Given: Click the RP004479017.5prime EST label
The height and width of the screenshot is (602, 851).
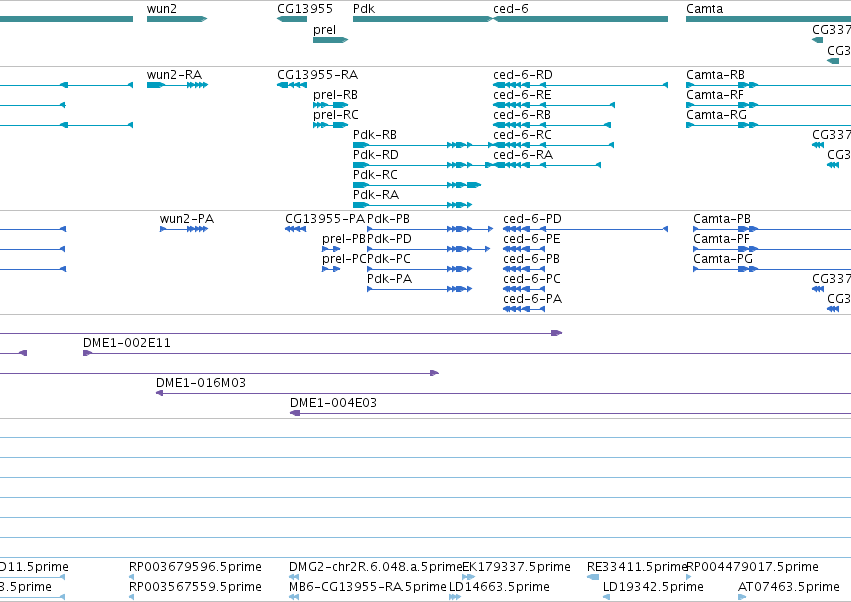Looking at the screenshot, I should [x=752, y=567].
